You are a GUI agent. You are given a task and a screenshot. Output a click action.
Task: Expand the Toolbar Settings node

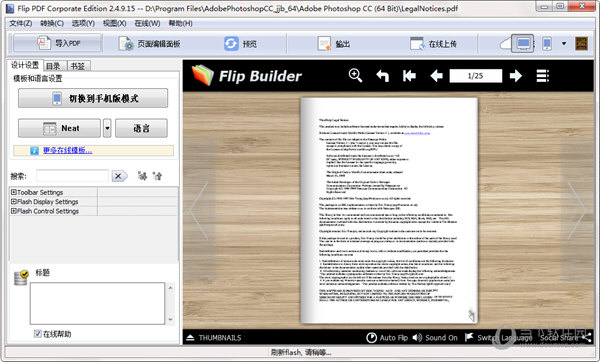pos(14,192)
